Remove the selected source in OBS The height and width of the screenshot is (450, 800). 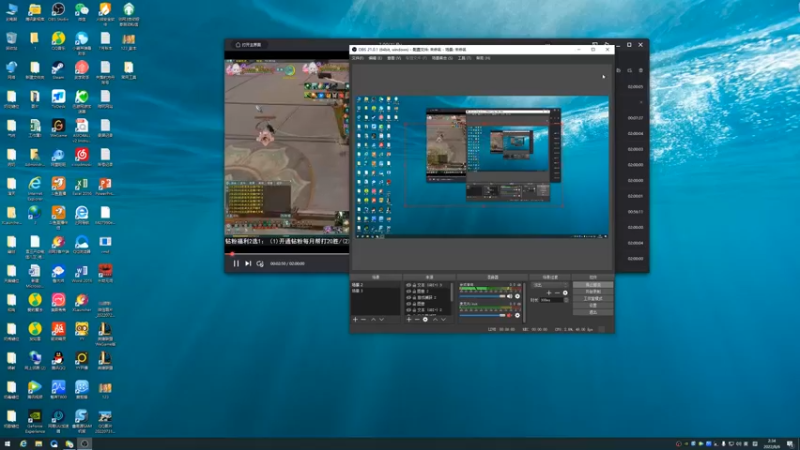point(417,319)
